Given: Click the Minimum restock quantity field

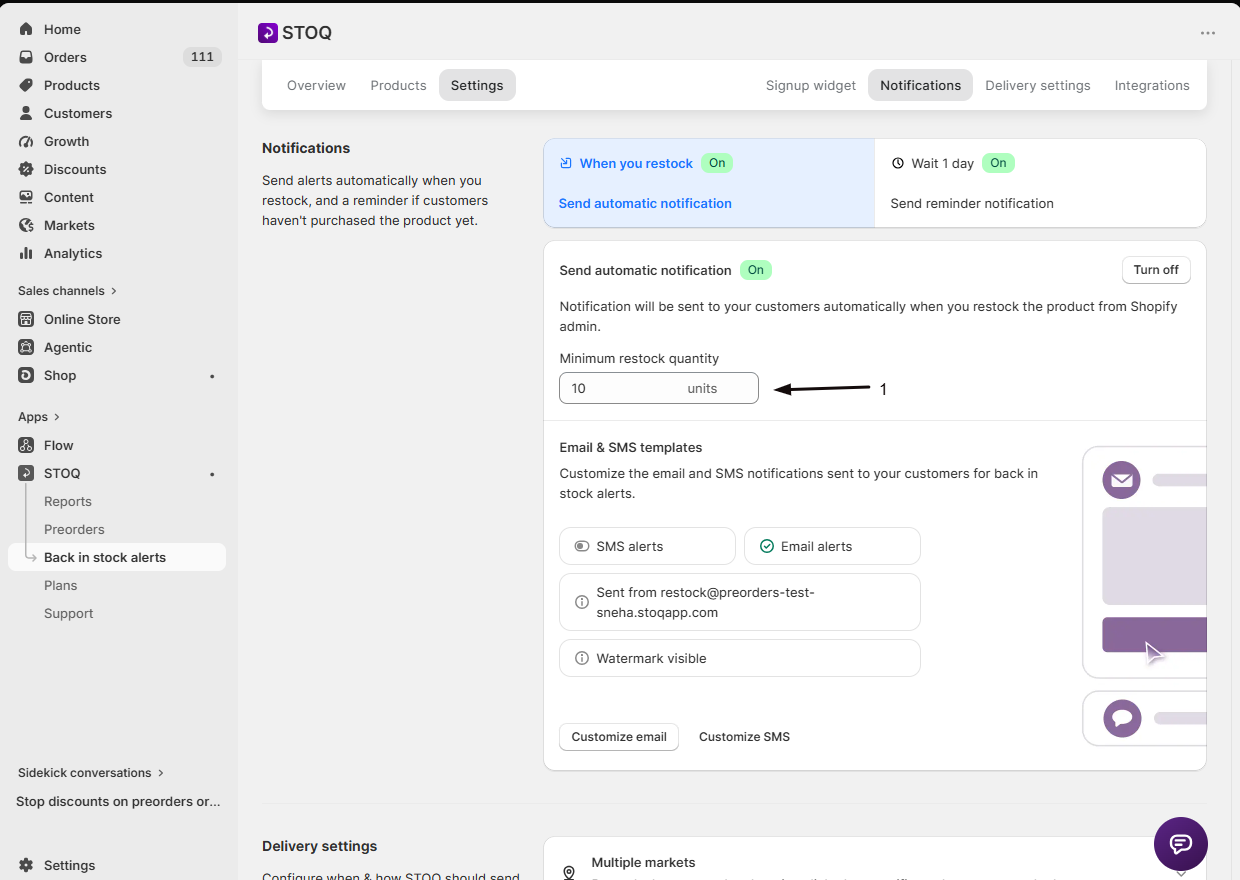Looking at the screenshot, I should pyautogui.click(x=659, y=388).
